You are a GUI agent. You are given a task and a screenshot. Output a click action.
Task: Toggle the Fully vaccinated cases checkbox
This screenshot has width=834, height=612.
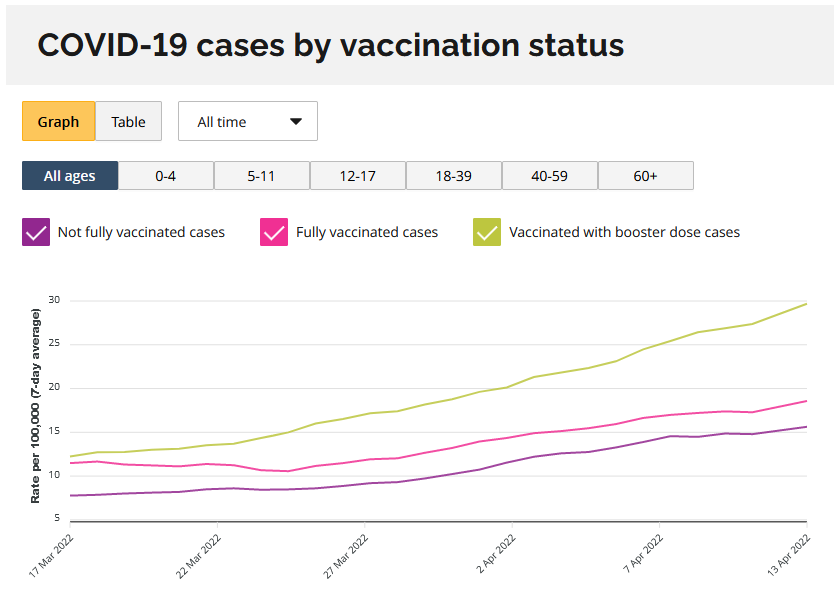coord(274,232)
